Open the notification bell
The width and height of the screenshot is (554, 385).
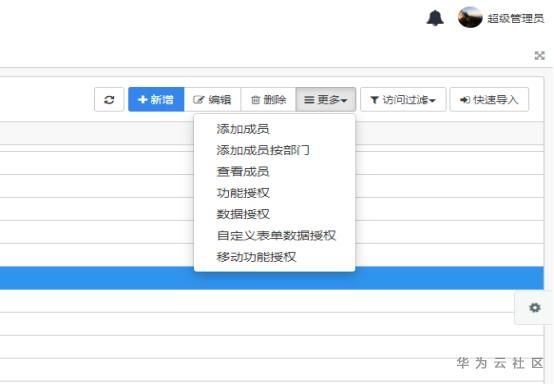coord(435,18)
